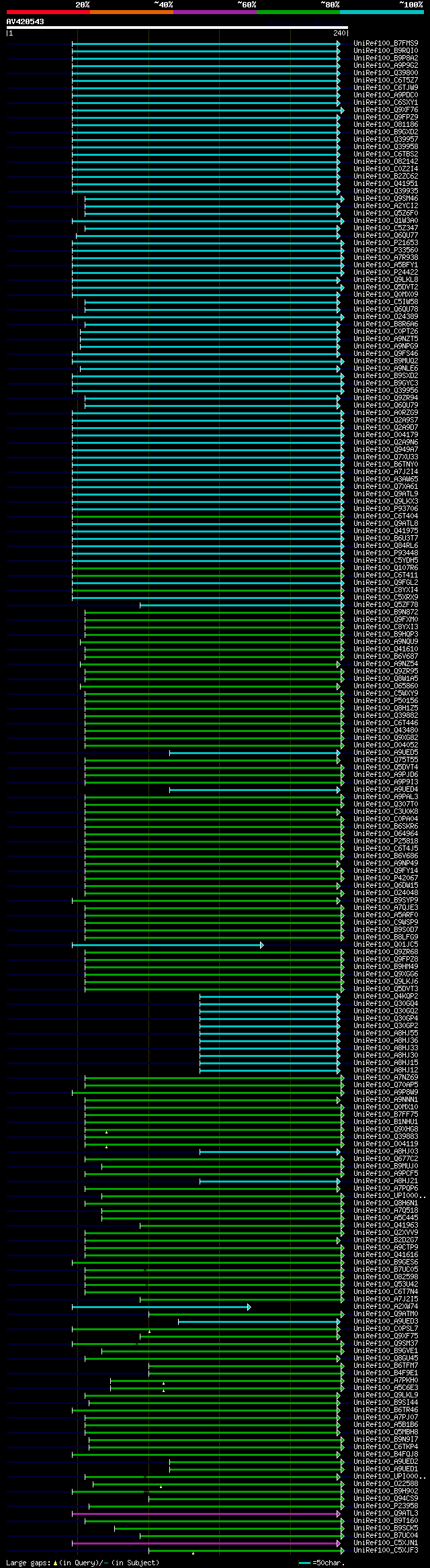Open hit UniRef100_Q39935
The height and width of the screenshot is (1568, 430).
386,191
